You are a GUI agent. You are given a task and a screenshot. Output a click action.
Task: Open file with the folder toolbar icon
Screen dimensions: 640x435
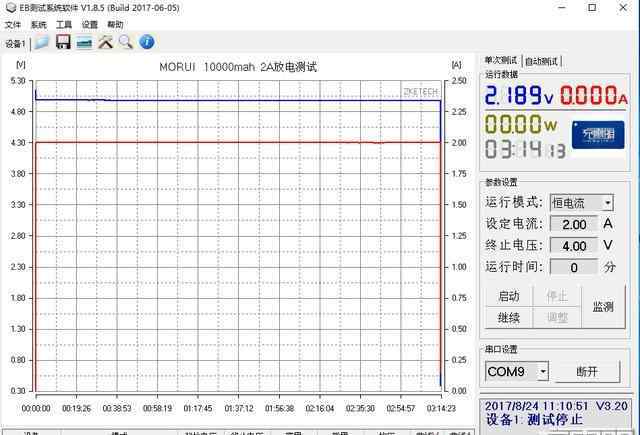pyautogui.click(x=42, y=42)
